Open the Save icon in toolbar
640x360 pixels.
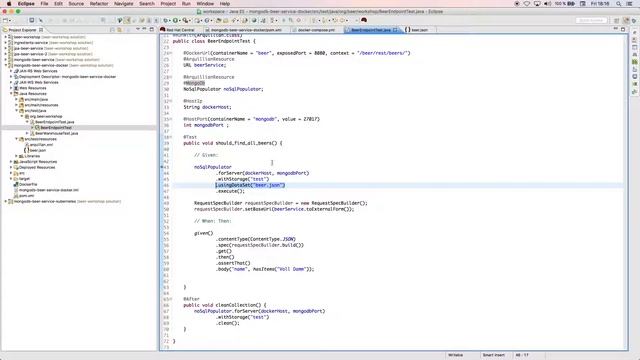pyautogui.click(x=31, y=20)
